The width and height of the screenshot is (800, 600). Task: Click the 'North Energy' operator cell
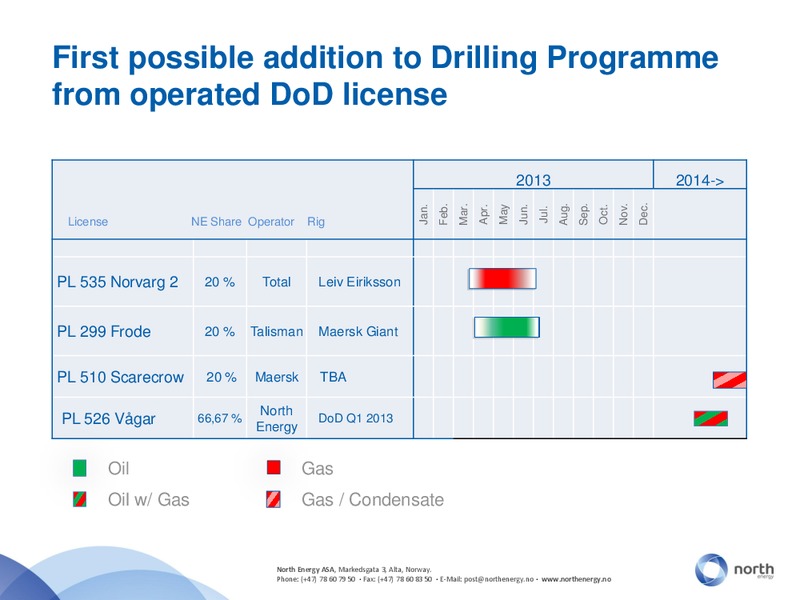(277, 418)
